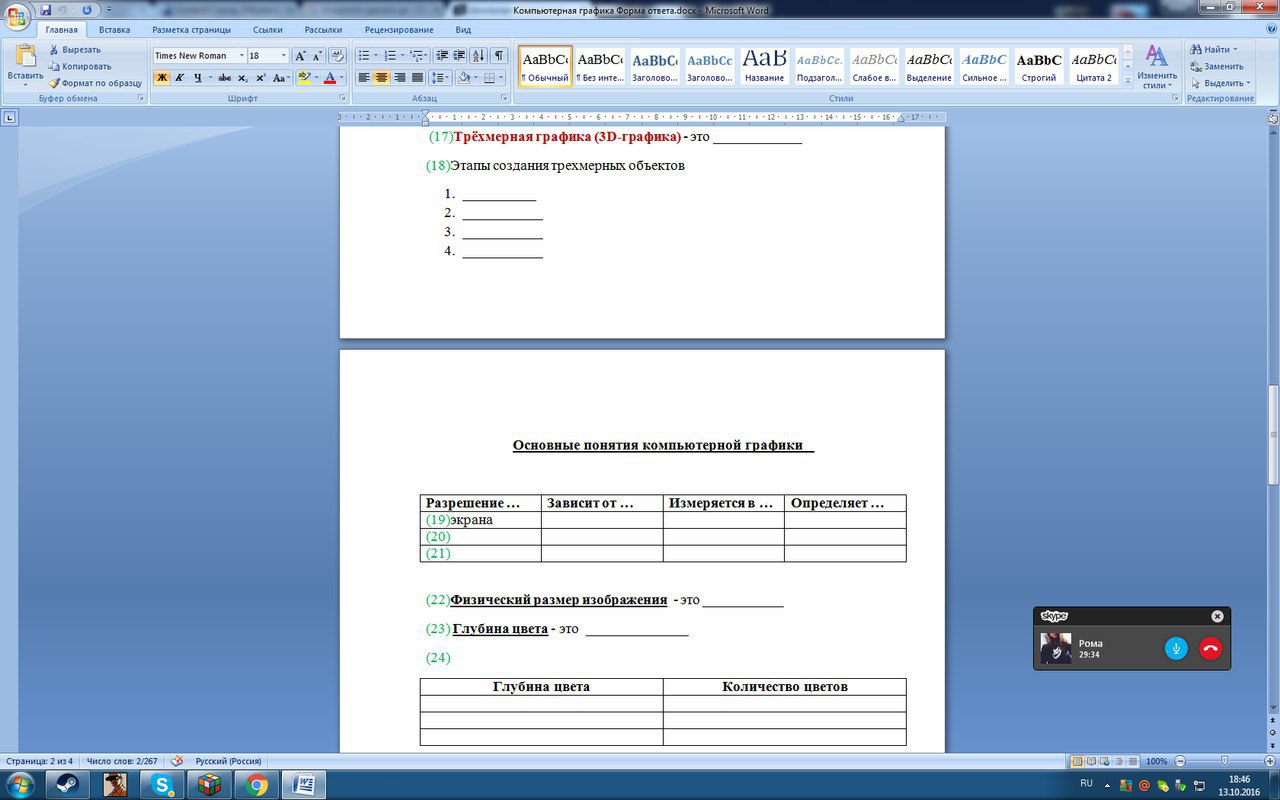Go to the Рецензирование ribbon tab

pyautogui.click(x=399, y=30)
